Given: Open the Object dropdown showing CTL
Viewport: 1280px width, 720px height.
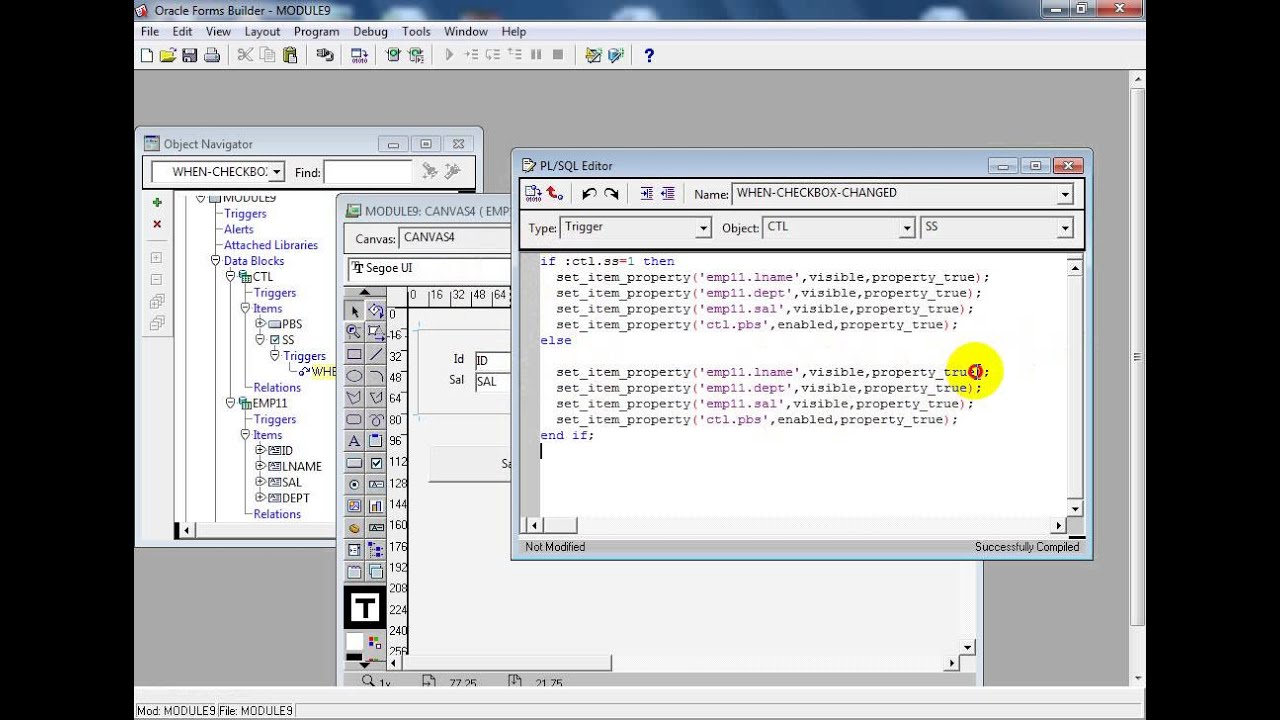Looking at the screenshot, I should pyautogui.click(x=907, y=228).
